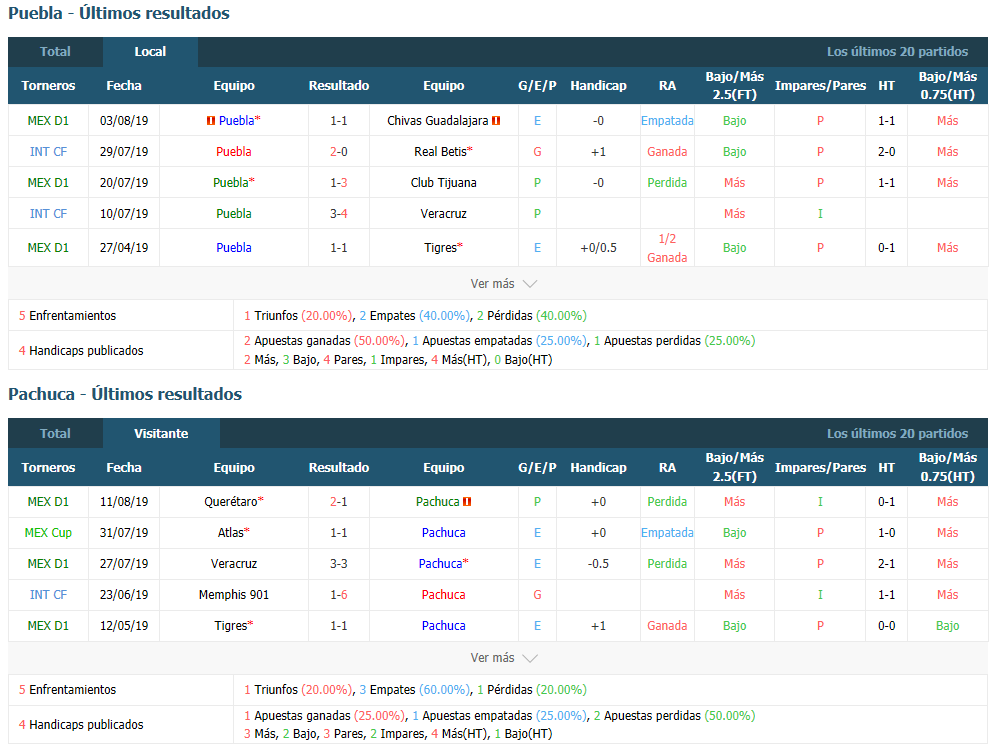The height and width of the screenshot is (746, 1007).
Task: Click the date 03/08/19
Action: [x=124, y=121]
